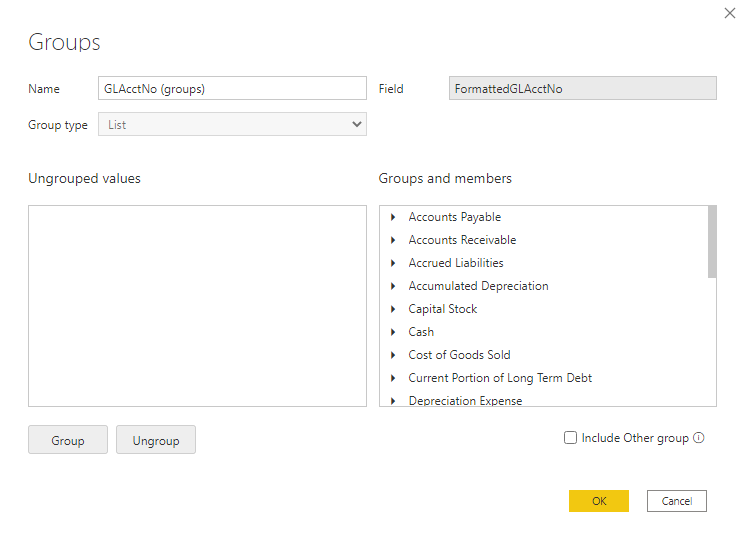Select the Depreciation Expense group name
The width and height of the screenshot is (745, 540).
coord(466,401)
